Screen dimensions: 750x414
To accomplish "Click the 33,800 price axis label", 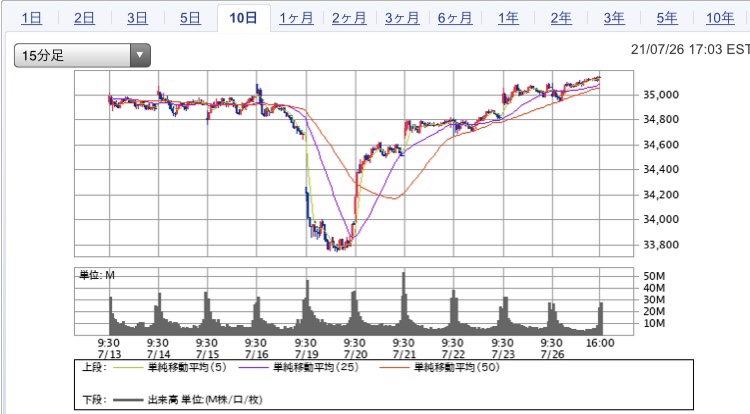I will coord(661,245).
